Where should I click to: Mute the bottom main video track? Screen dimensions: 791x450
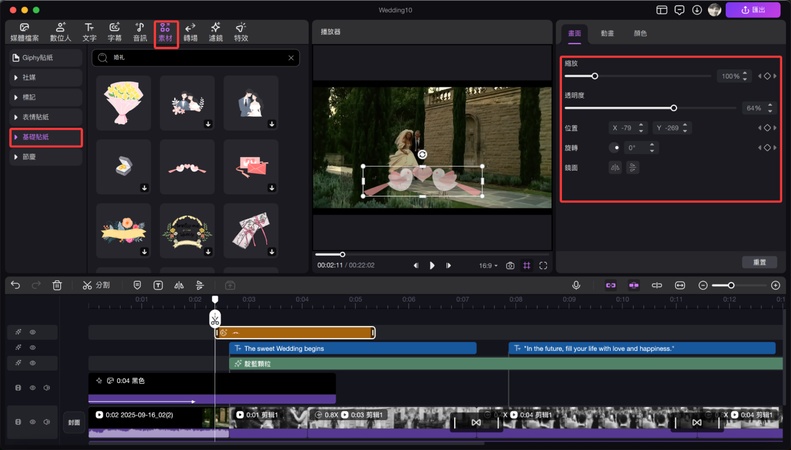click(46, 423)
